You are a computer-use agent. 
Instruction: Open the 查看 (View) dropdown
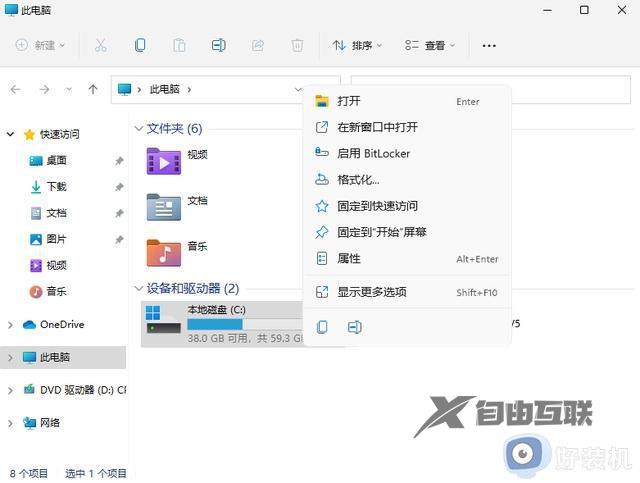click(429, 45)
